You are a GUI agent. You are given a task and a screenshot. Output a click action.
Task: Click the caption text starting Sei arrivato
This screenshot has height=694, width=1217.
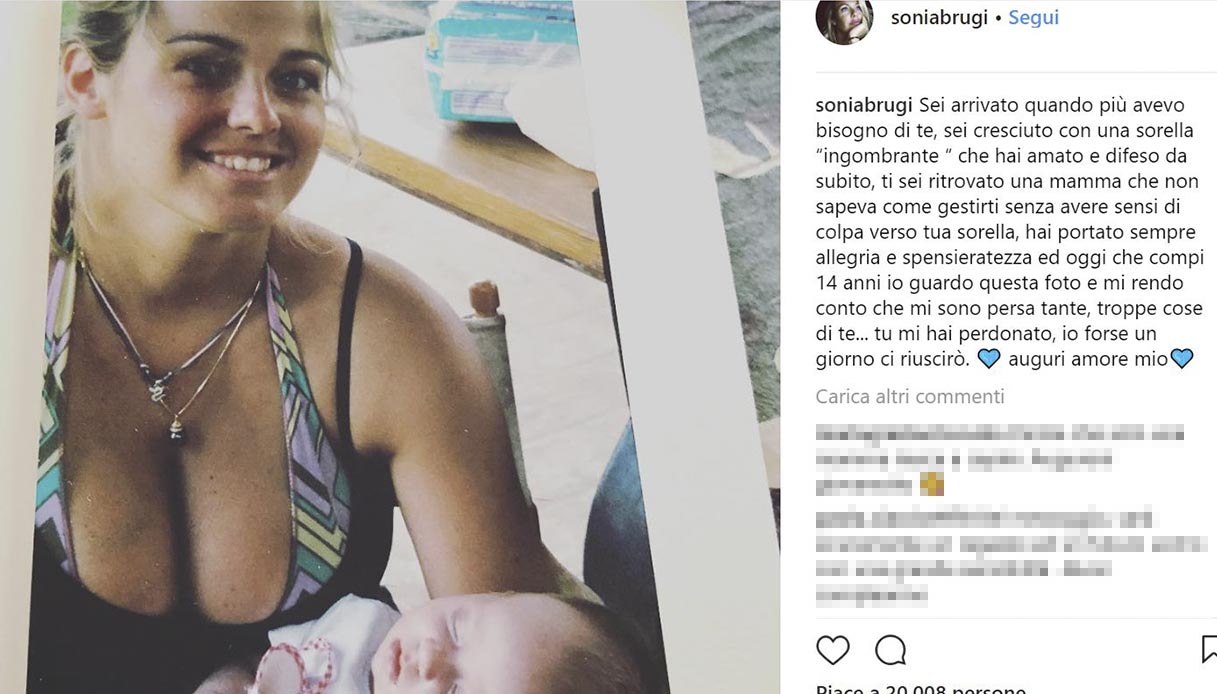tap(1005, 231)
